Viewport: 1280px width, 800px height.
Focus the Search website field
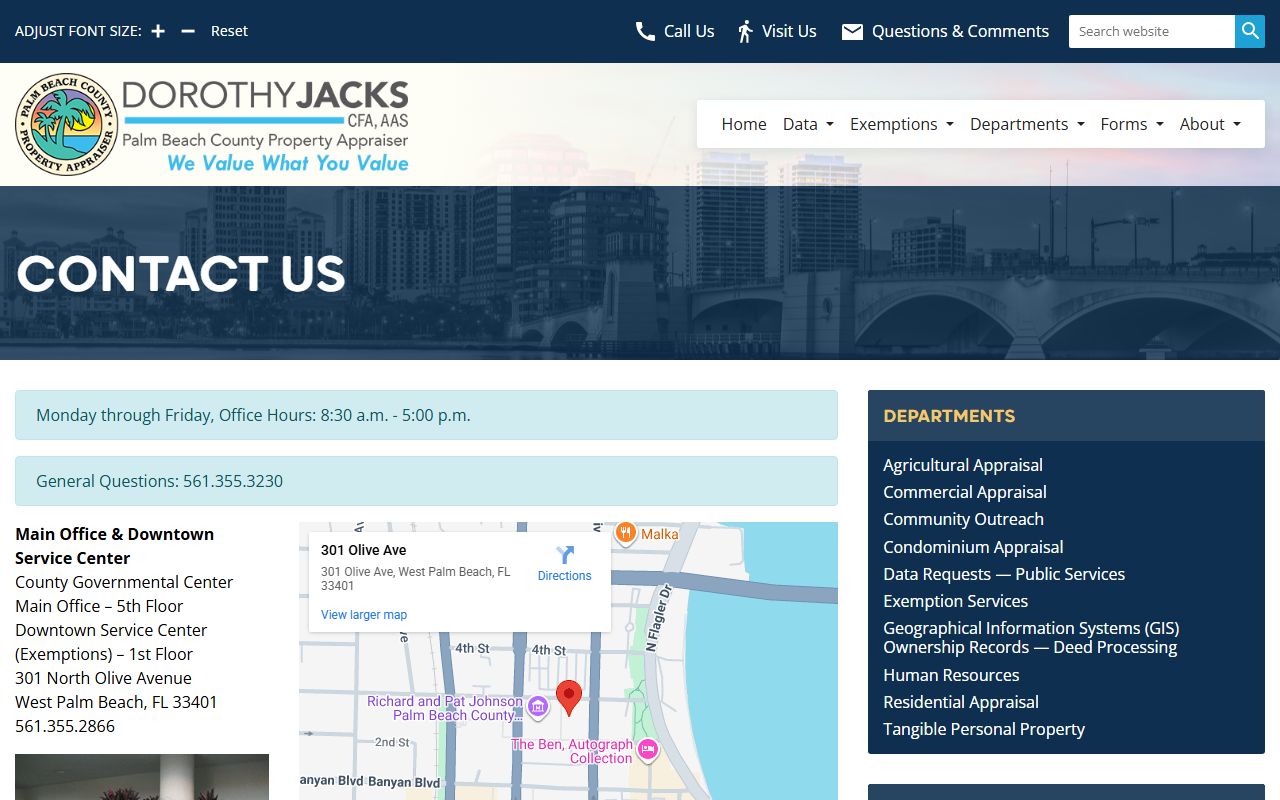click(1152, 31)
